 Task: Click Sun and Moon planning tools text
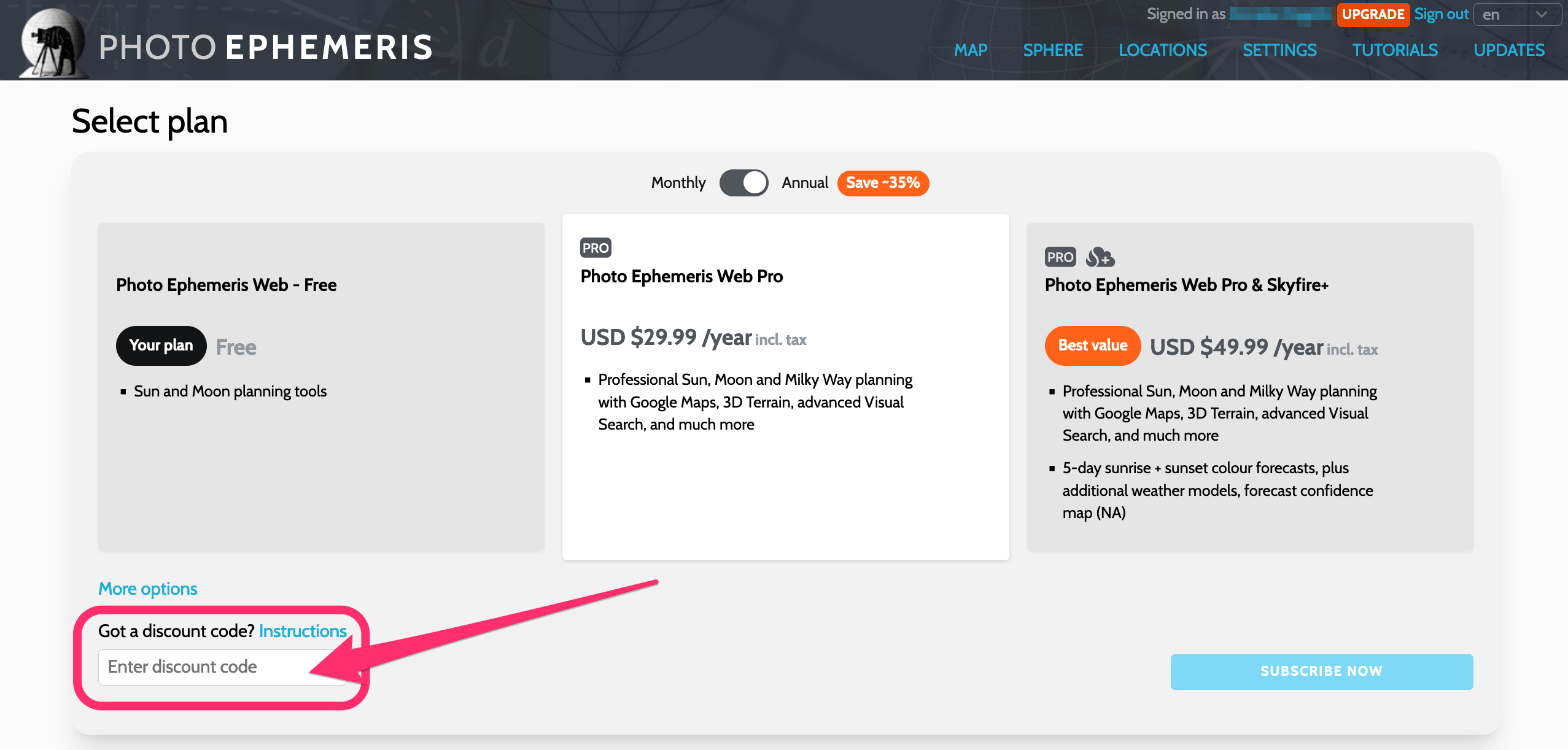point(230,392)
